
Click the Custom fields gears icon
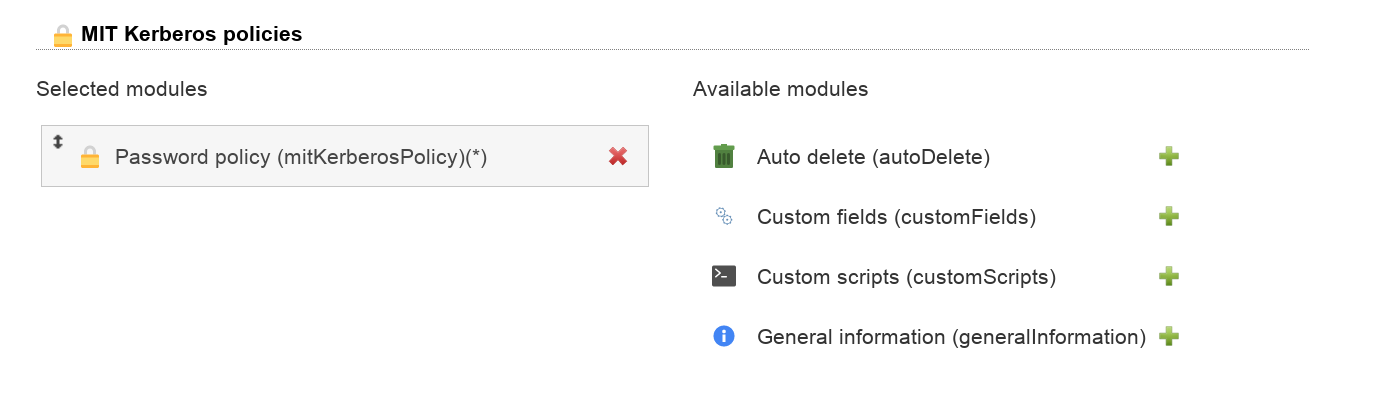[x=724, y=216]
